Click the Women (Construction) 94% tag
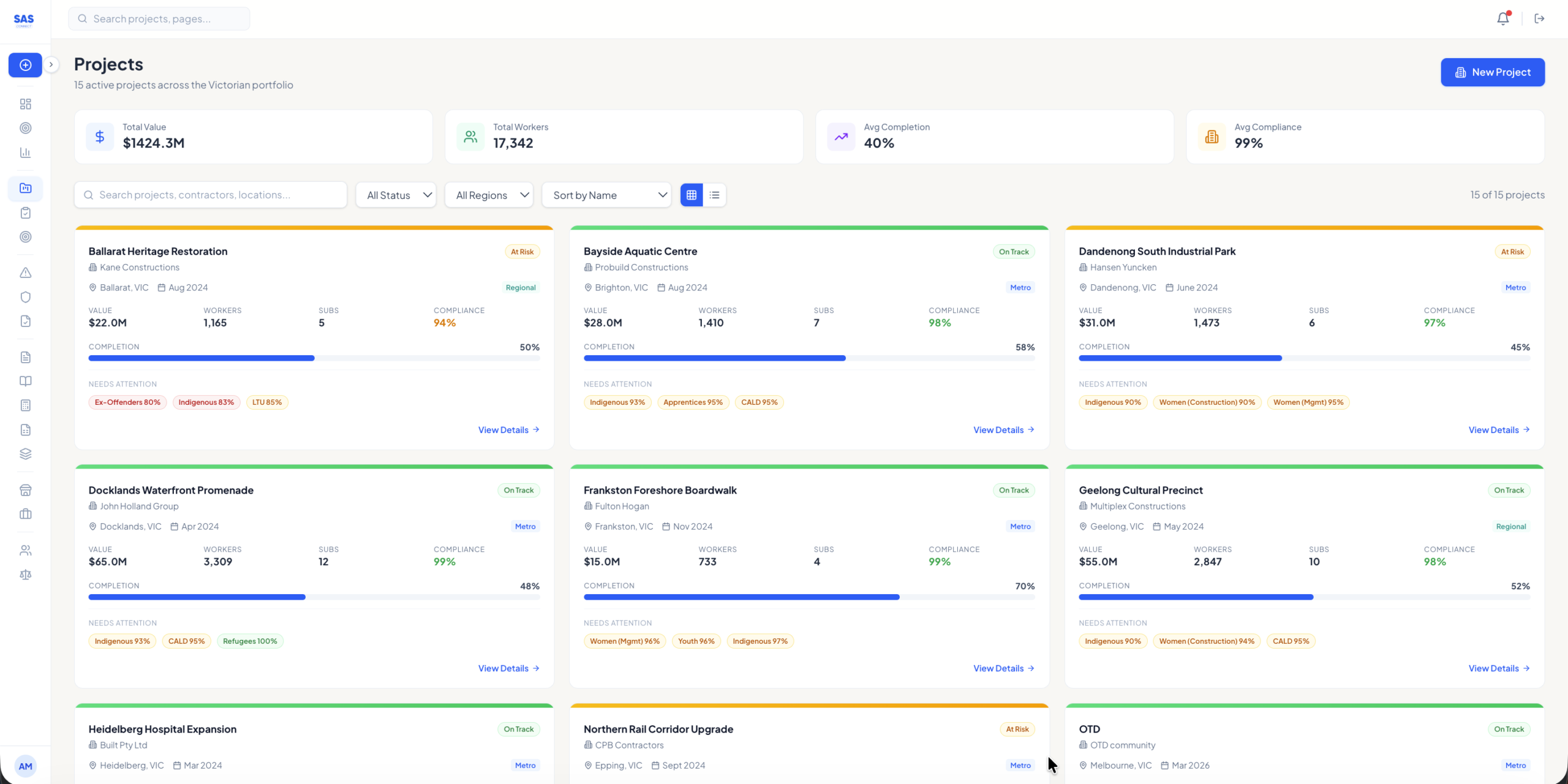The height and width of the screenshot is (784, 1568). pos(1207,641)
